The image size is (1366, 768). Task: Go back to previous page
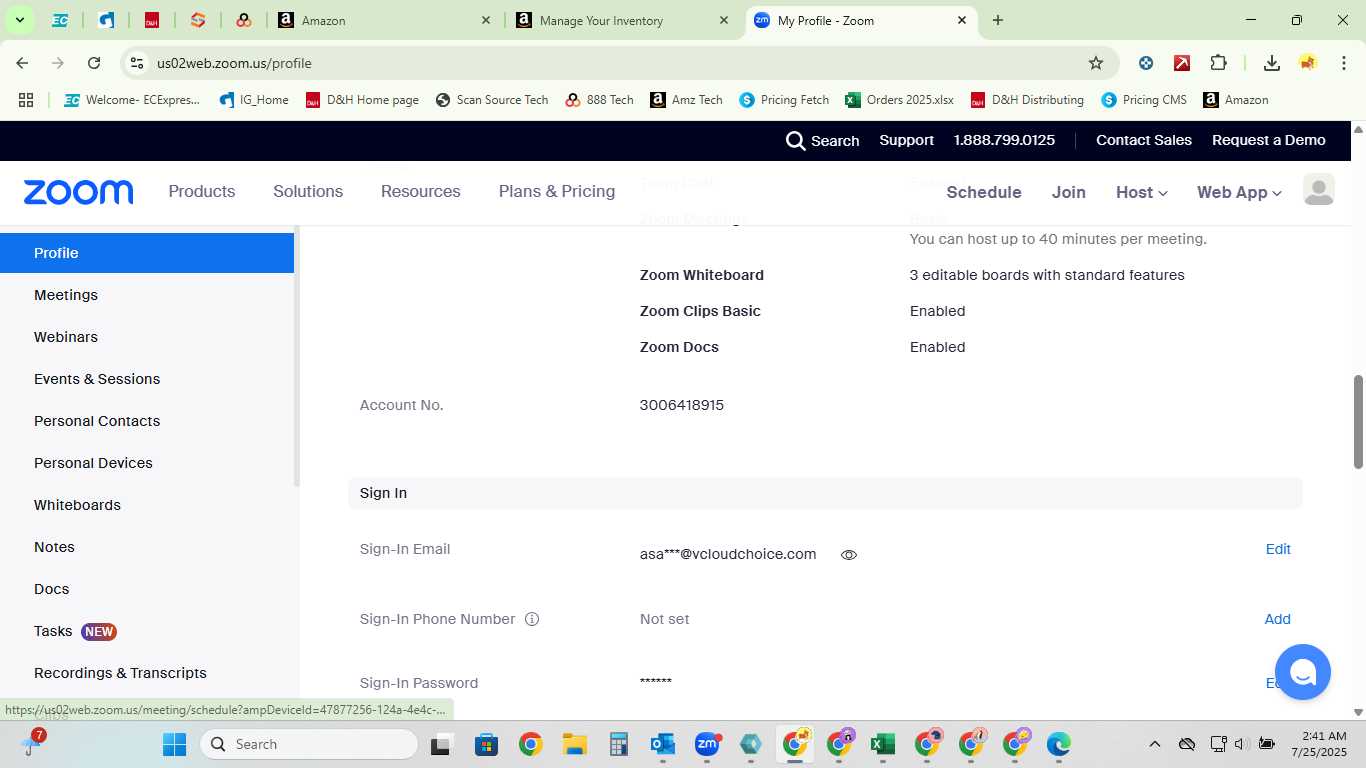pos(22,63)
